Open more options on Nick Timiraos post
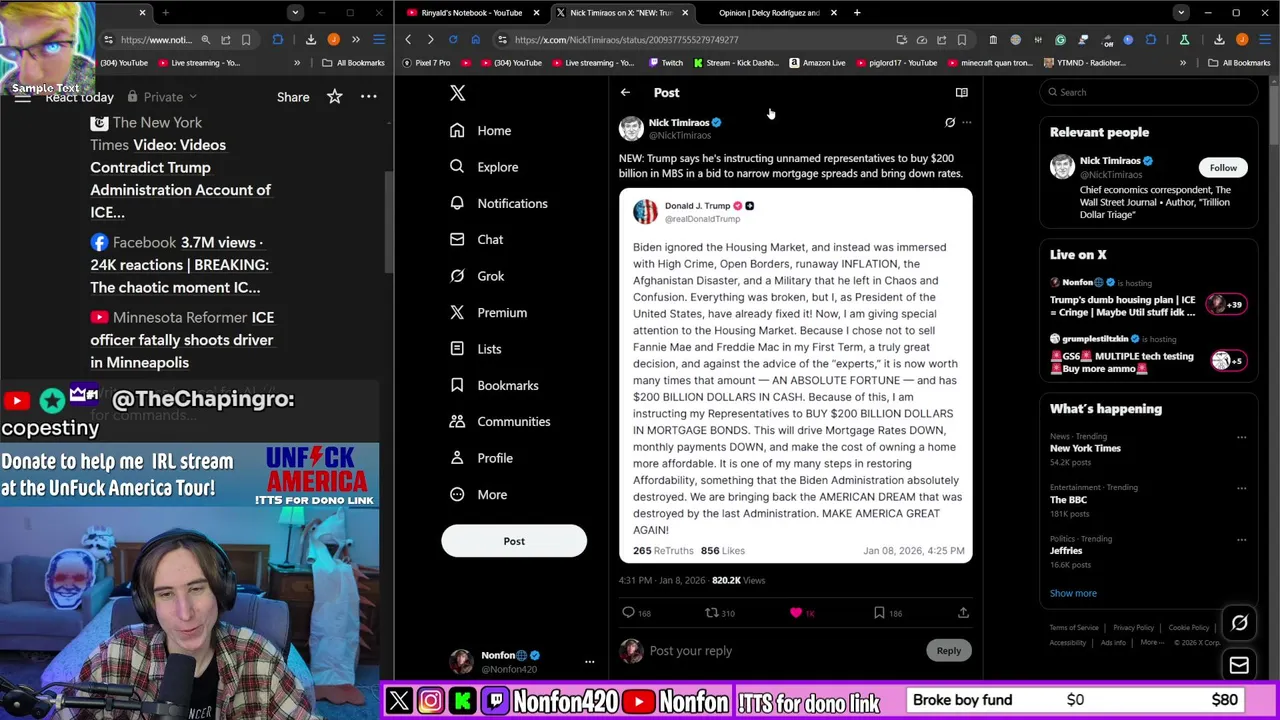This screenshot has height=720, width=1280. click(966, 122)
